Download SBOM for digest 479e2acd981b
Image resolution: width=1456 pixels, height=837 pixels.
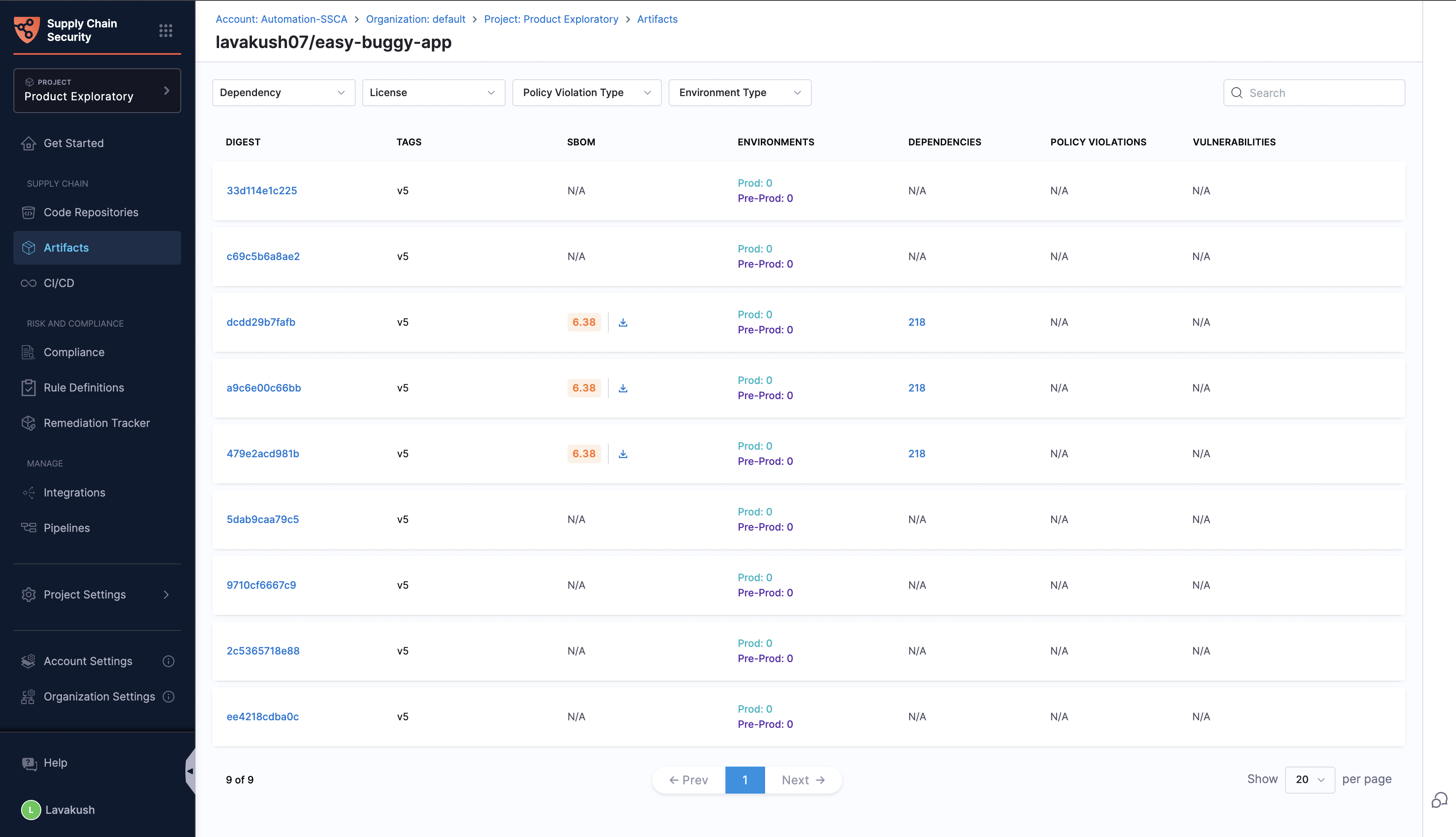tap(623, 454)
